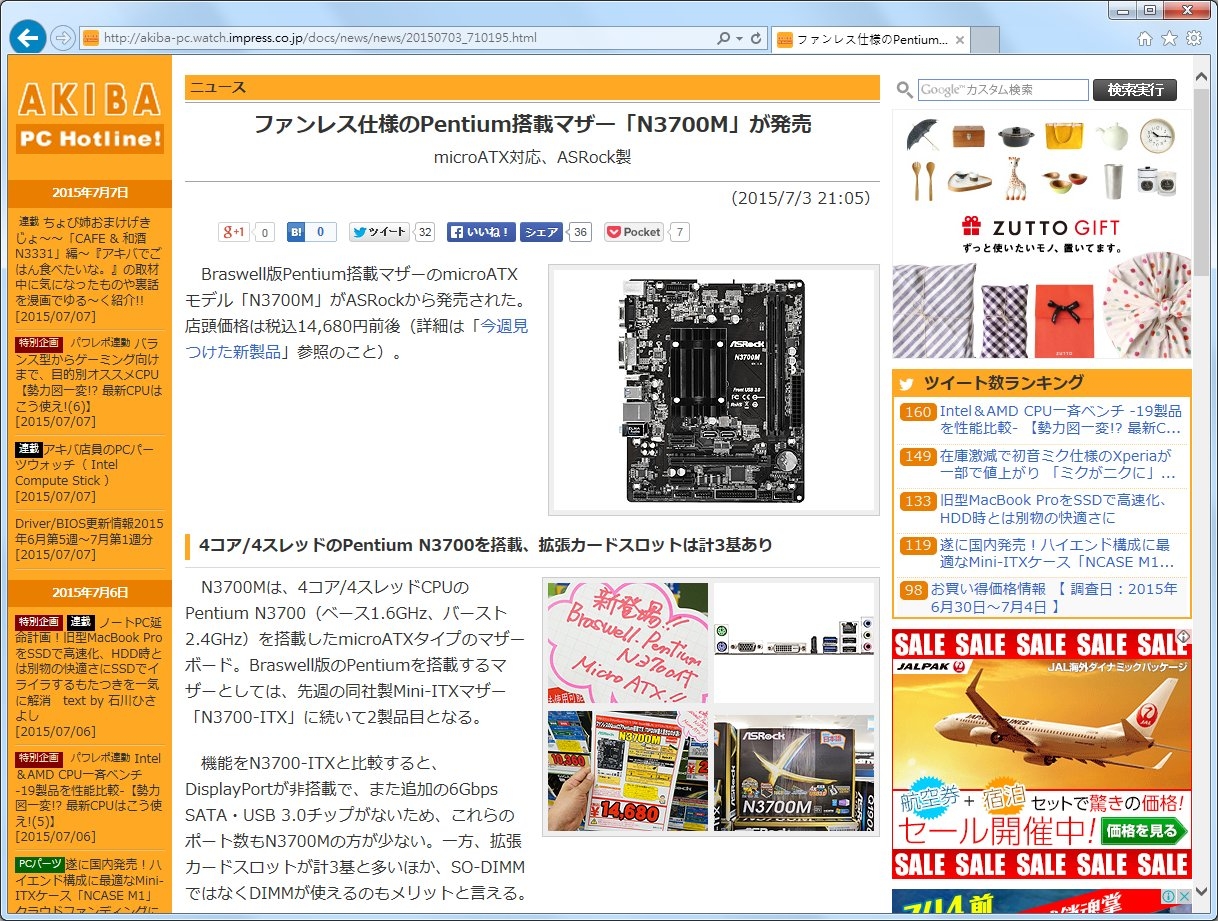1218x921 pixels.
Task: Click the AKIBA PC Hotline! logo
Action: 90,116
